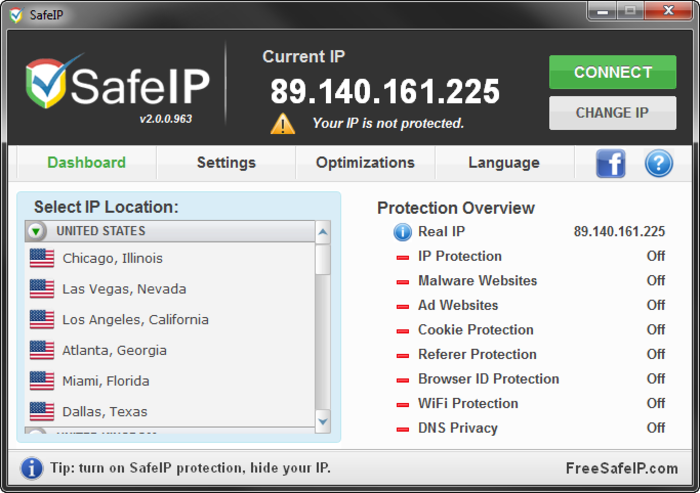This screenshot has width=700, height=493.
Task: Click the US flag beside Chicago
Action: [42, 258]
